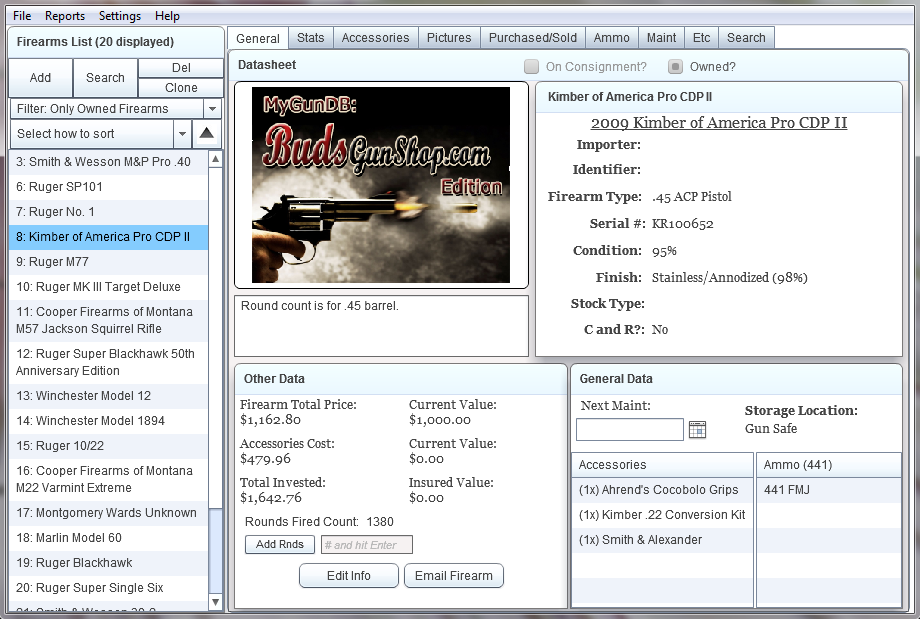Click the Add Rnds button
Image resolution: width=920 pixels, height=619 pixels.
(x=280, y=544)
